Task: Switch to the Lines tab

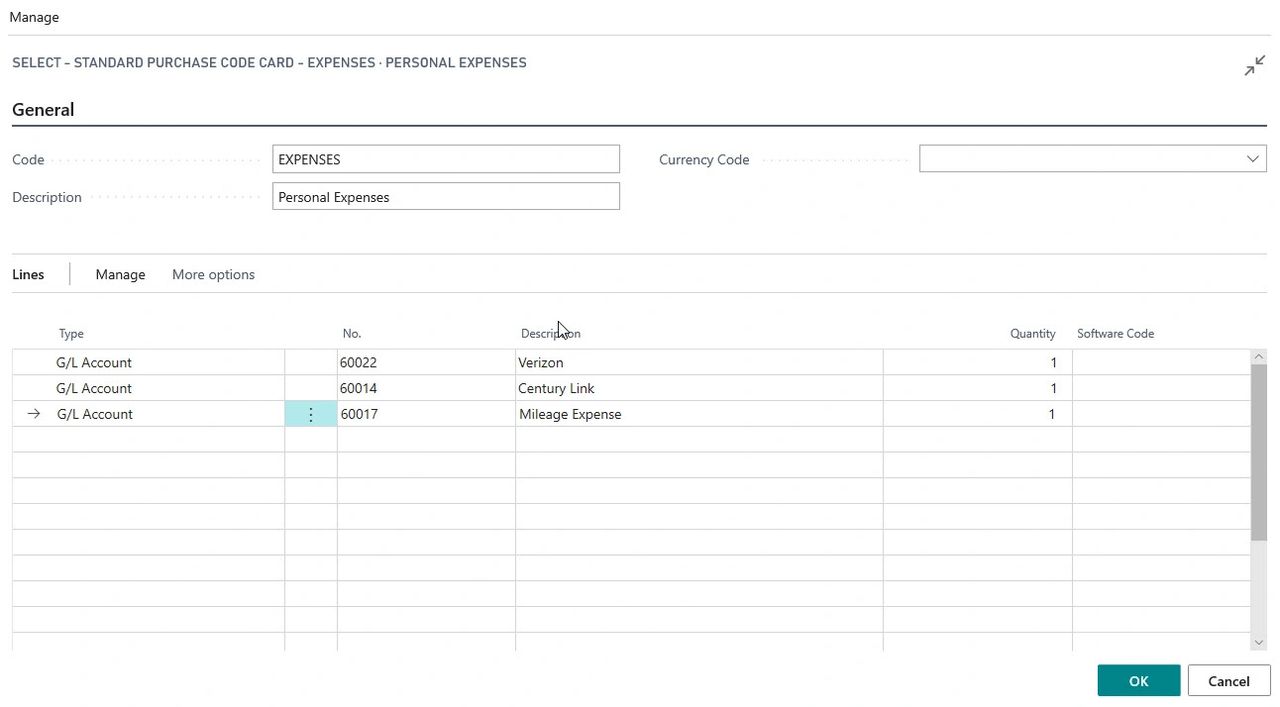Action: coord(28,274)
